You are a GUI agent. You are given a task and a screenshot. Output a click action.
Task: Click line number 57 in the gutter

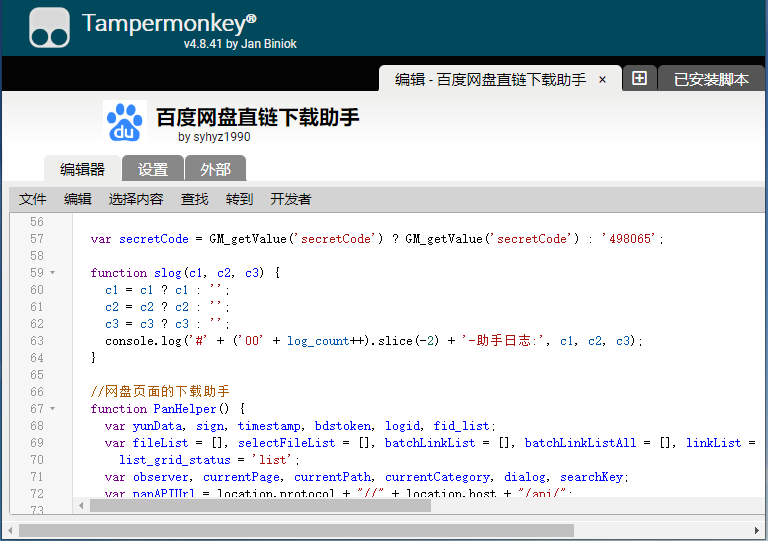point(37,239)
